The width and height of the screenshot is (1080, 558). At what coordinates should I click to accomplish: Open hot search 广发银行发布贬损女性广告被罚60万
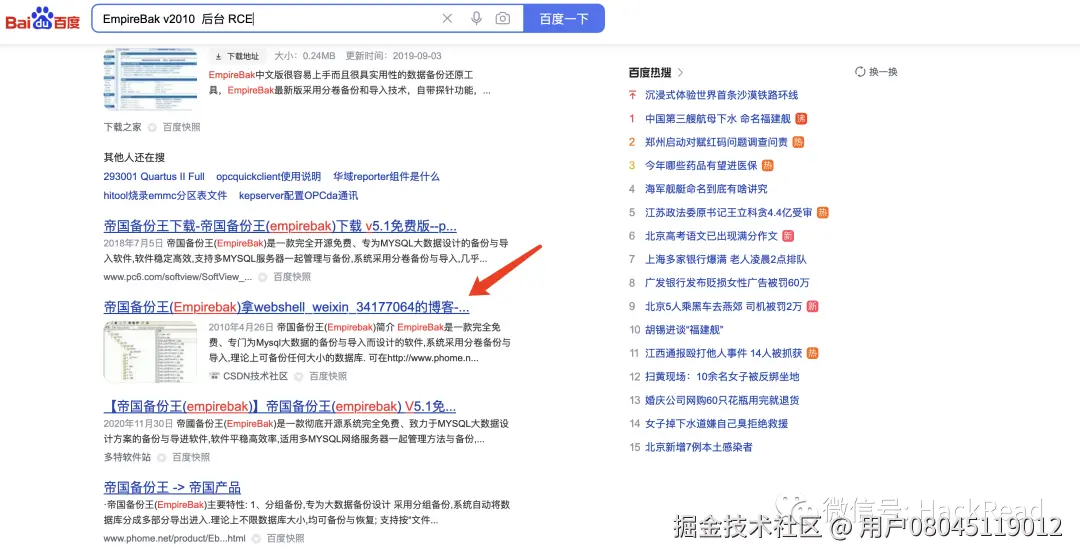(727, 282)
